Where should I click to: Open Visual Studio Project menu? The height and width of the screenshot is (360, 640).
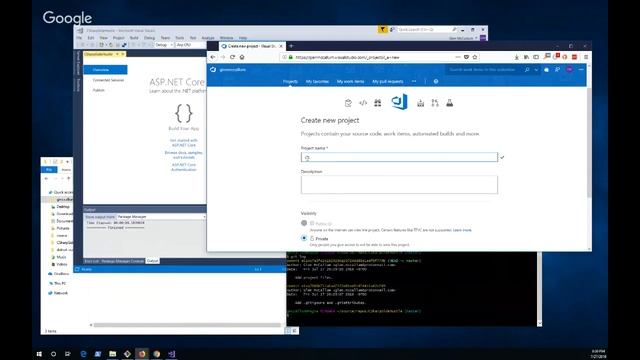pos(119,38)
